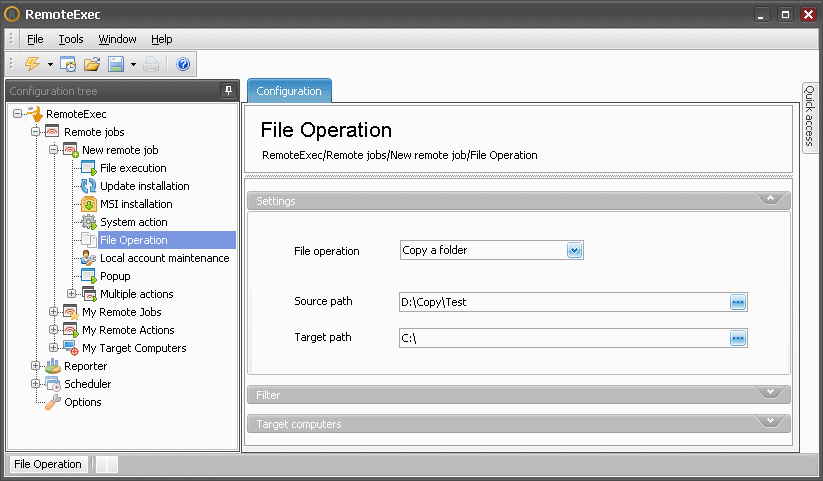The image size is (823, 481).
Task: Open the Help menu
Action: click(x=162, y=39)
